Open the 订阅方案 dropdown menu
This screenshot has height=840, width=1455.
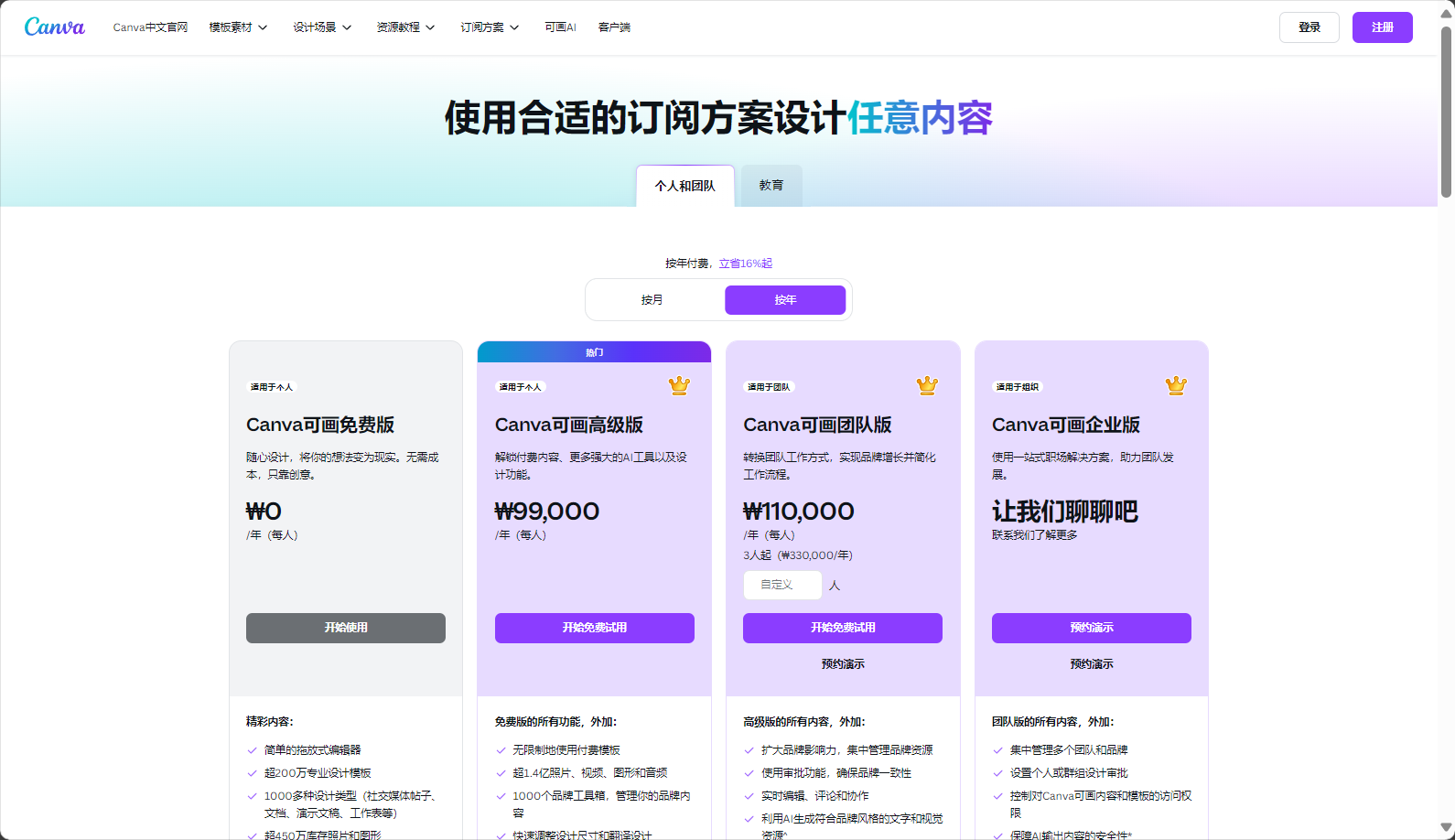click(x=490, y=27)
